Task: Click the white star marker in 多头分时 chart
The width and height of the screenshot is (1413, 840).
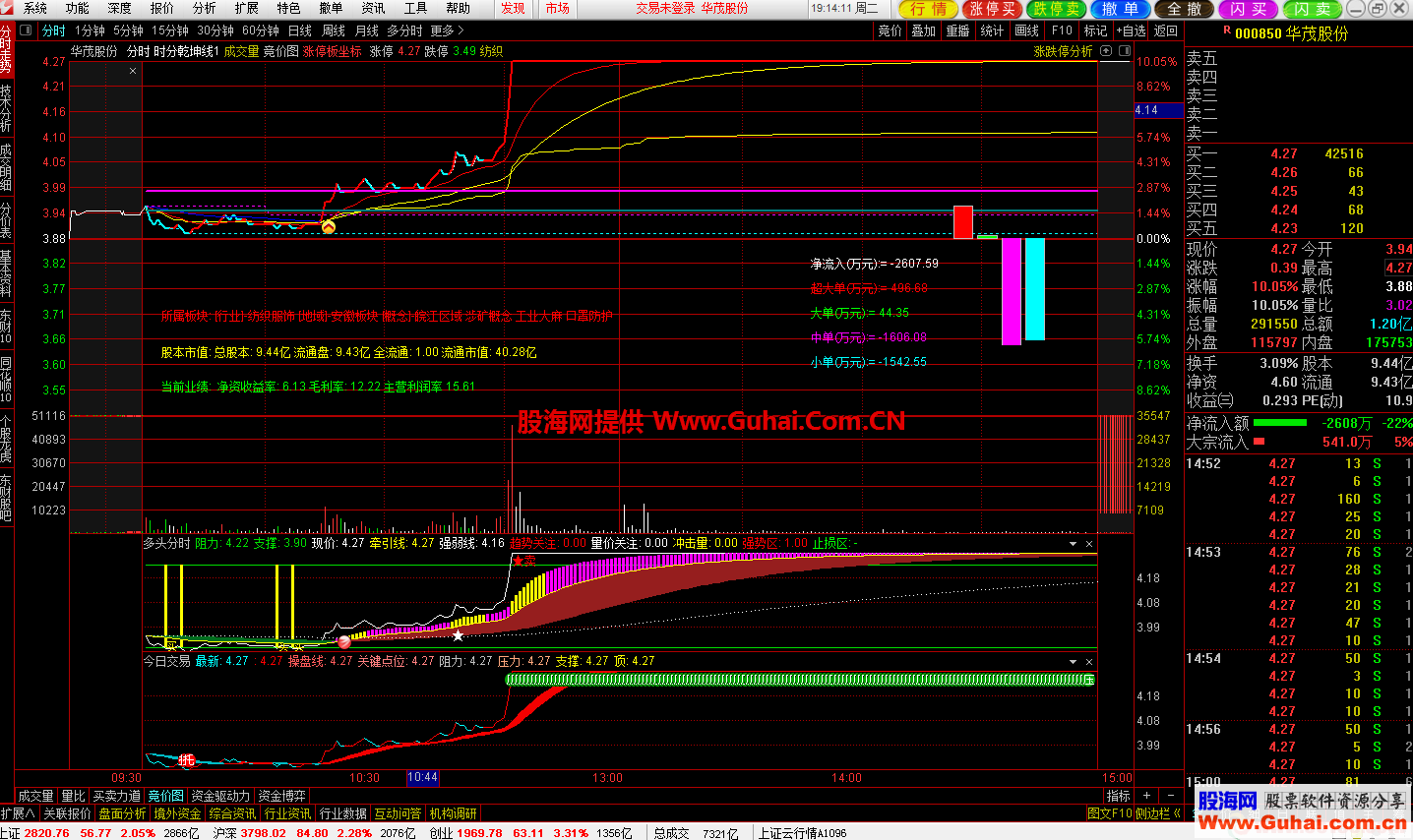Action: [x=458, y=635]
